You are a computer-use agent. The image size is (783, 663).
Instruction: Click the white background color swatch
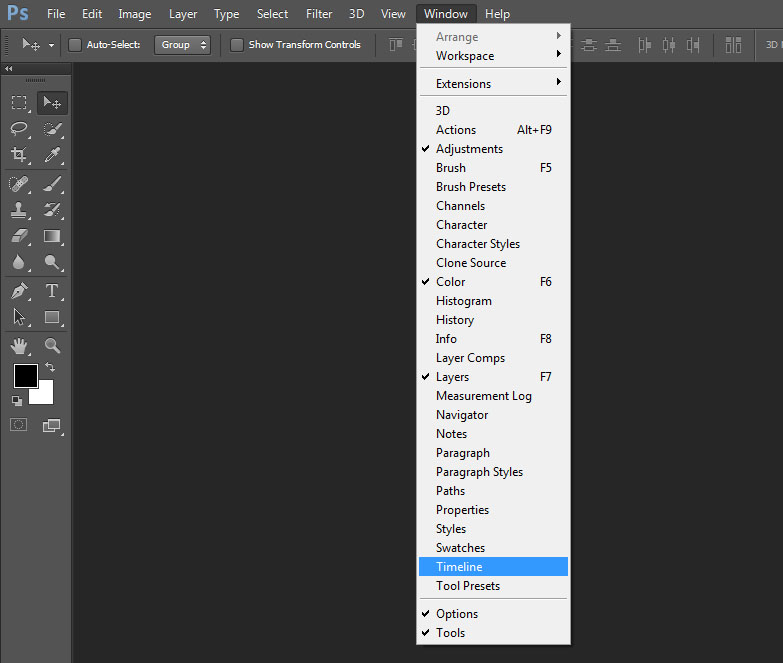tap(44, 395)
